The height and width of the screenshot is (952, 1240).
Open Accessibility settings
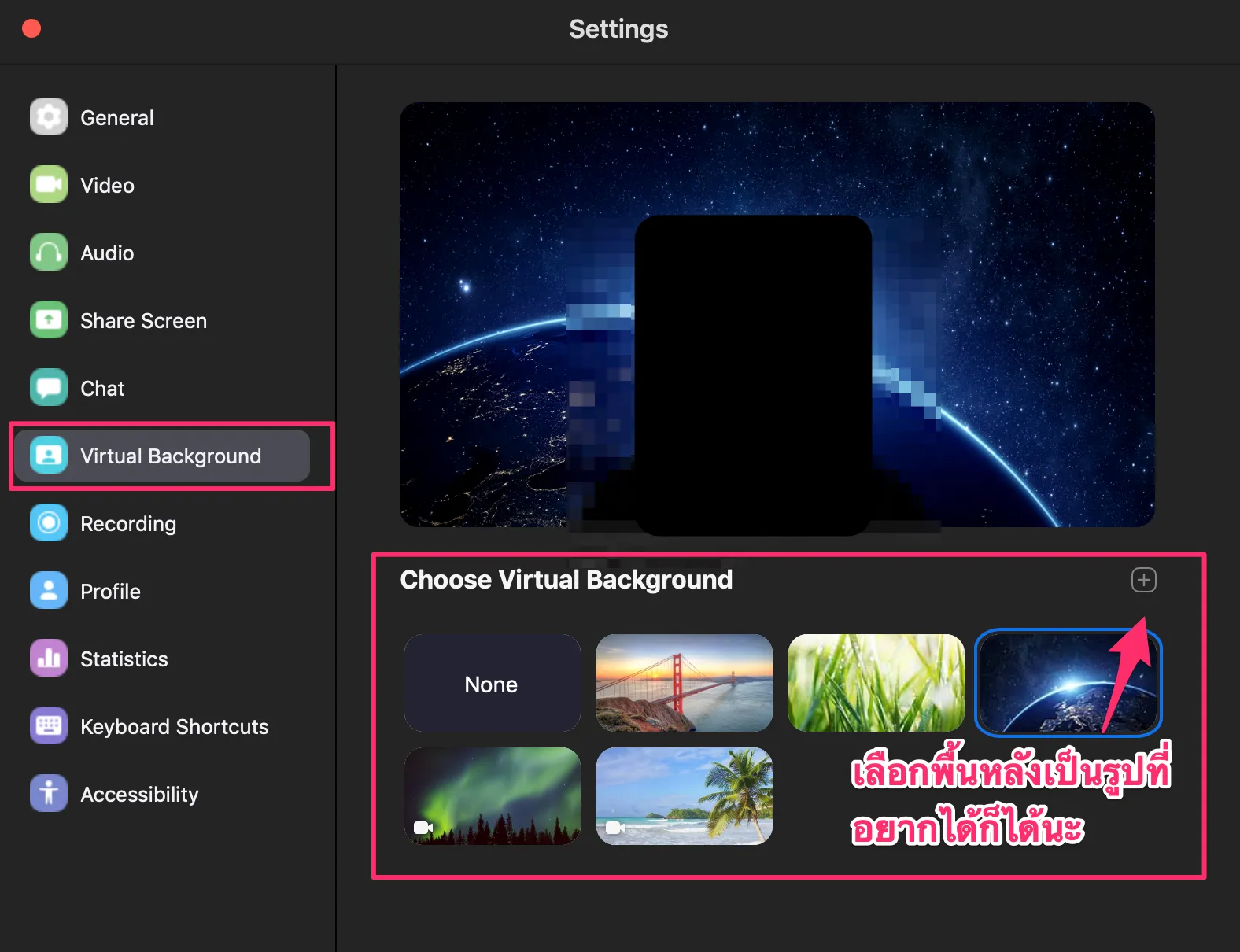pos(162,794)
